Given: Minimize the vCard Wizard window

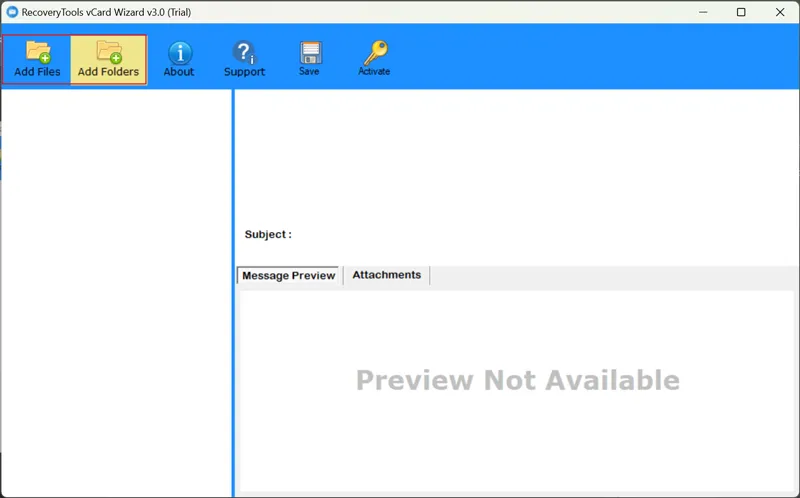Looking at the screenshot, I should 703,12.
